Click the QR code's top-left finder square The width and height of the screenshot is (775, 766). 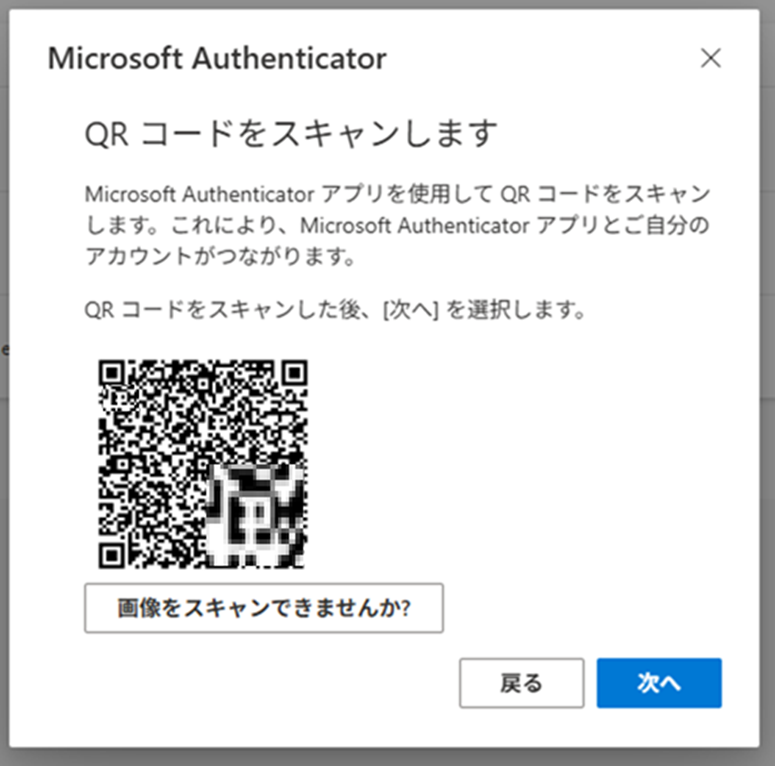click(x=113, y=374)
